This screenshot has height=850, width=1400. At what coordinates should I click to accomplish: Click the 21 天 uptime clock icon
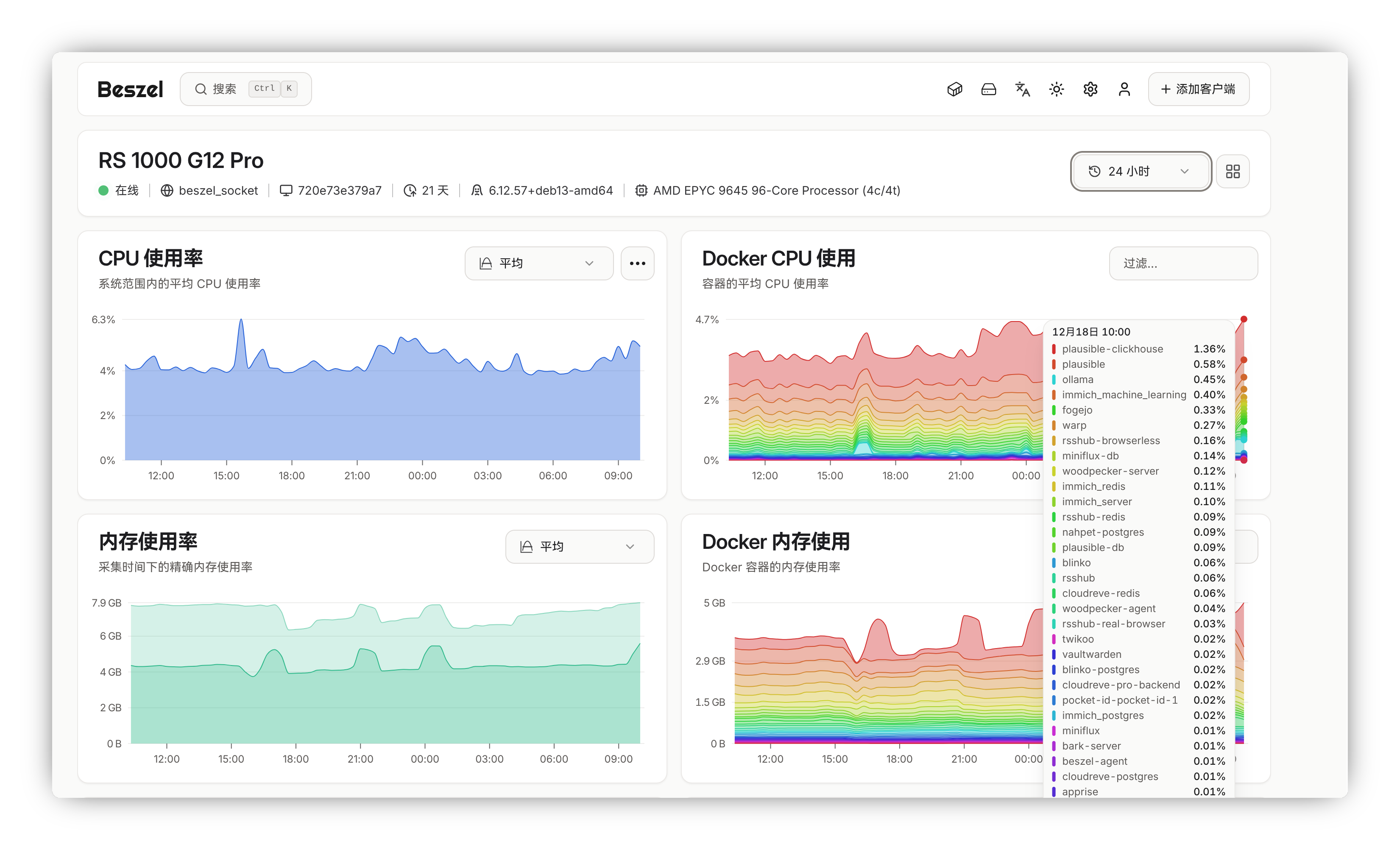pyautogui.click(x=410, y=190)
